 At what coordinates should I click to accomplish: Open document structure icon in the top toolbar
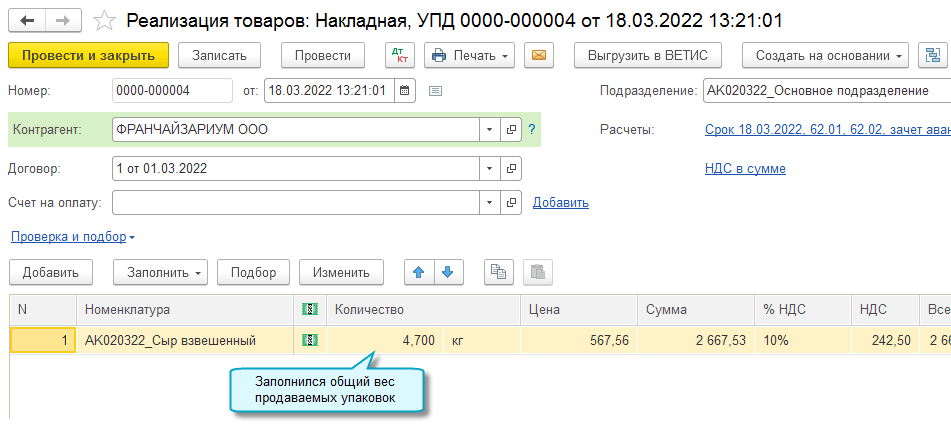point(932,55)
